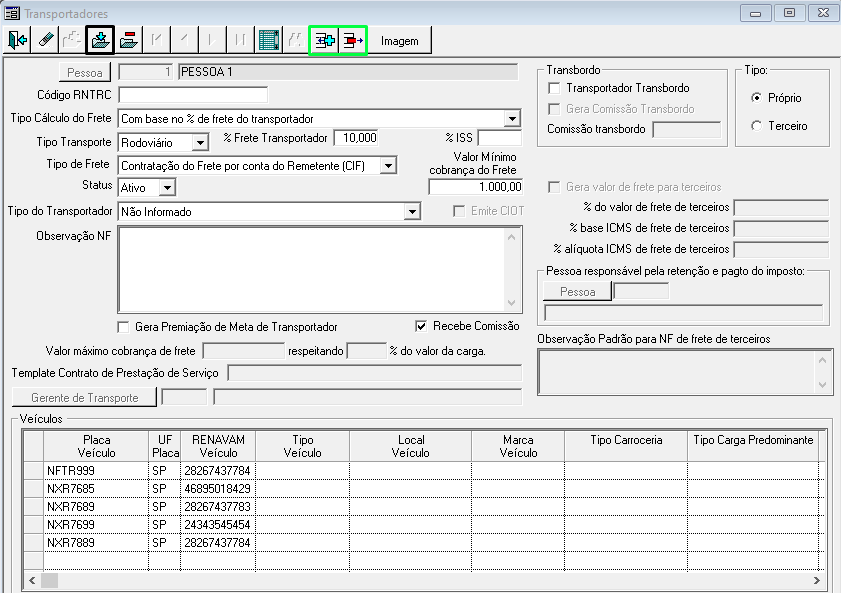The width and height of the screenshot is (841, 593).
Task: Click the Tipo Carga Predominante column header
Action: 753,446
